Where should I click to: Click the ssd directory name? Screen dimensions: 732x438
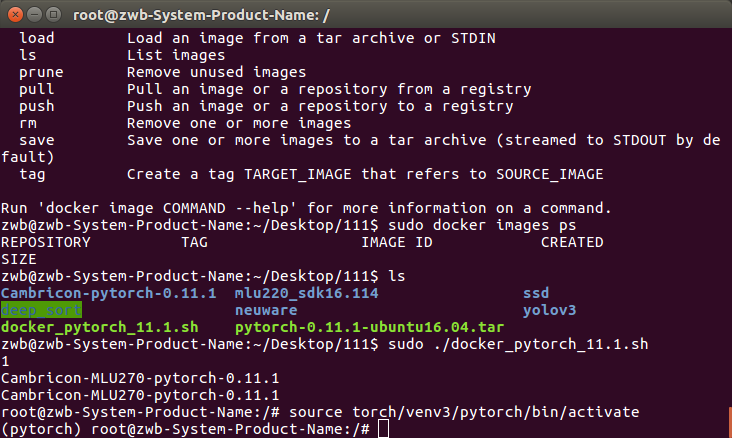pos(536,293)
